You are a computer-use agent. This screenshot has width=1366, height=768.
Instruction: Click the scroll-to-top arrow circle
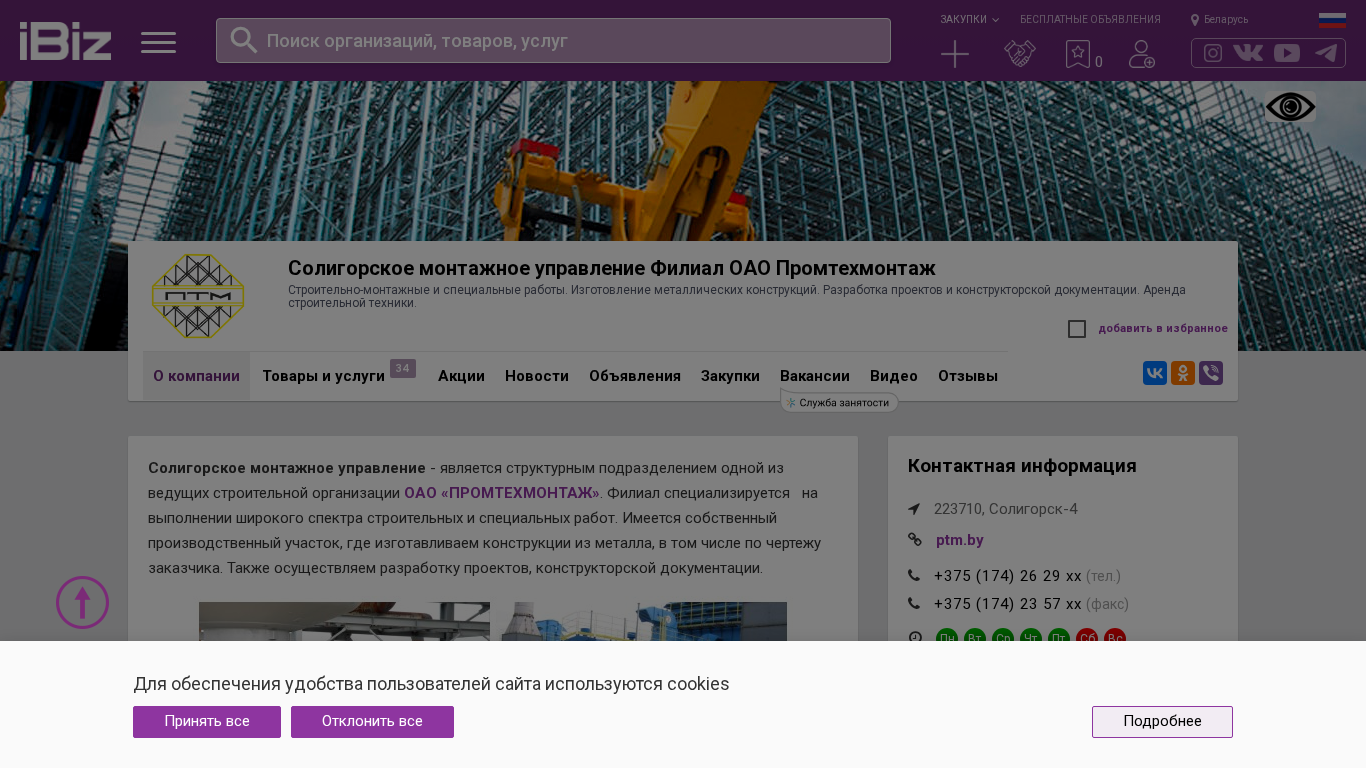[83, 602]
